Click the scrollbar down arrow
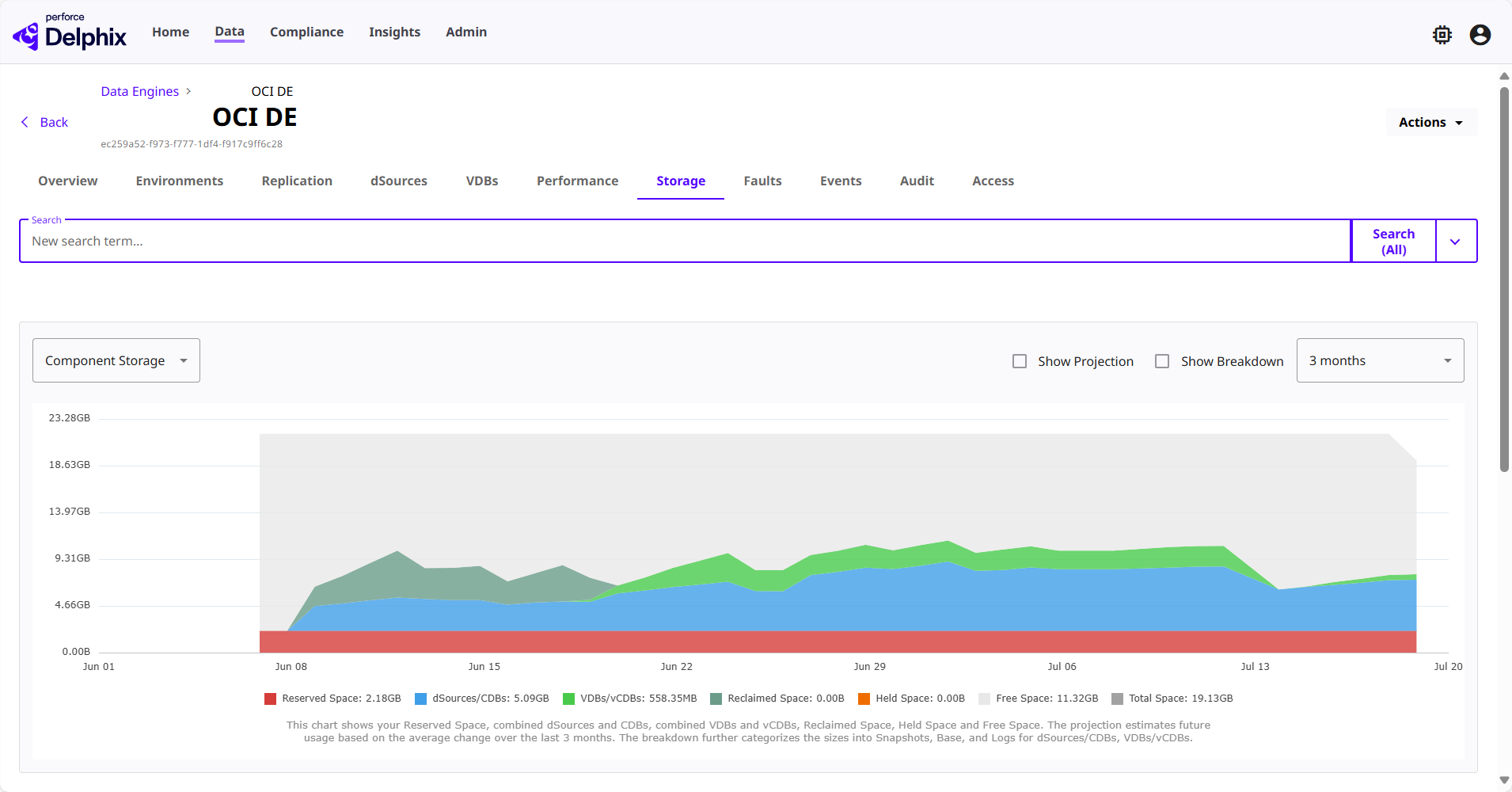This screenshot has width=1512, height=792. pyautogui.click(x=1504, y=781)
